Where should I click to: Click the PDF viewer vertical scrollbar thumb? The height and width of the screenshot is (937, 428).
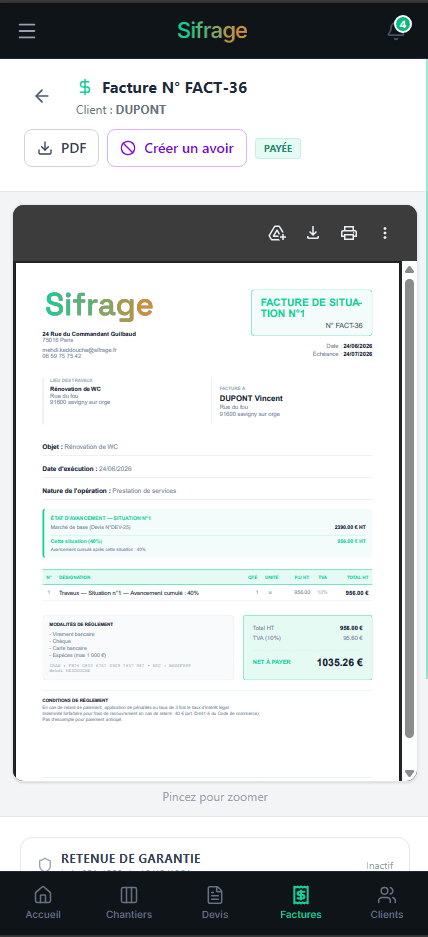click(x=409, y=508)
